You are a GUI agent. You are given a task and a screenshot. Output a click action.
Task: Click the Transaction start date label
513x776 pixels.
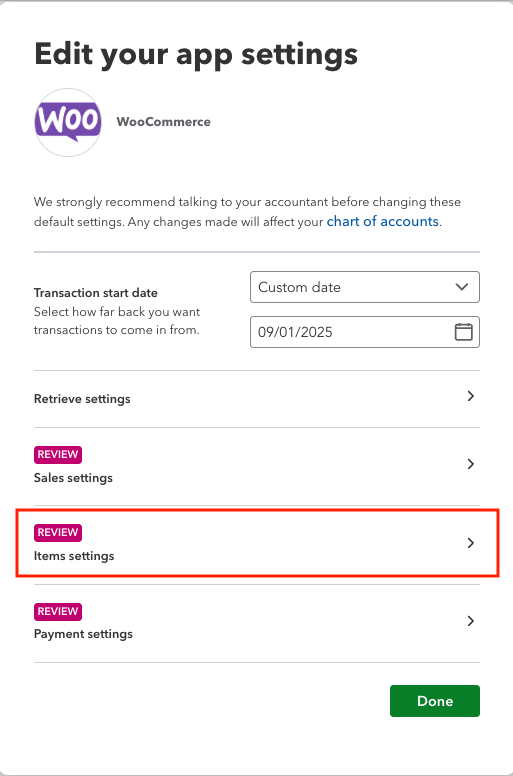95,293
